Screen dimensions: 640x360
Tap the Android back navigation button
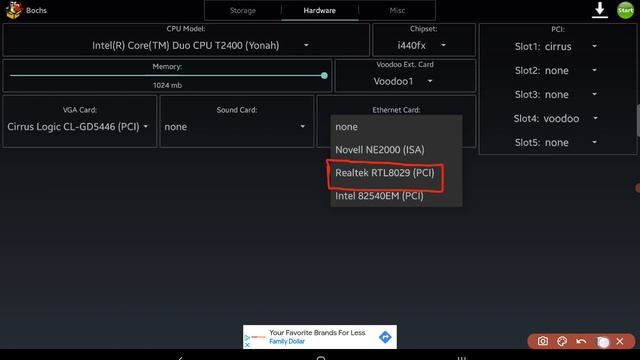pos(180,358)
